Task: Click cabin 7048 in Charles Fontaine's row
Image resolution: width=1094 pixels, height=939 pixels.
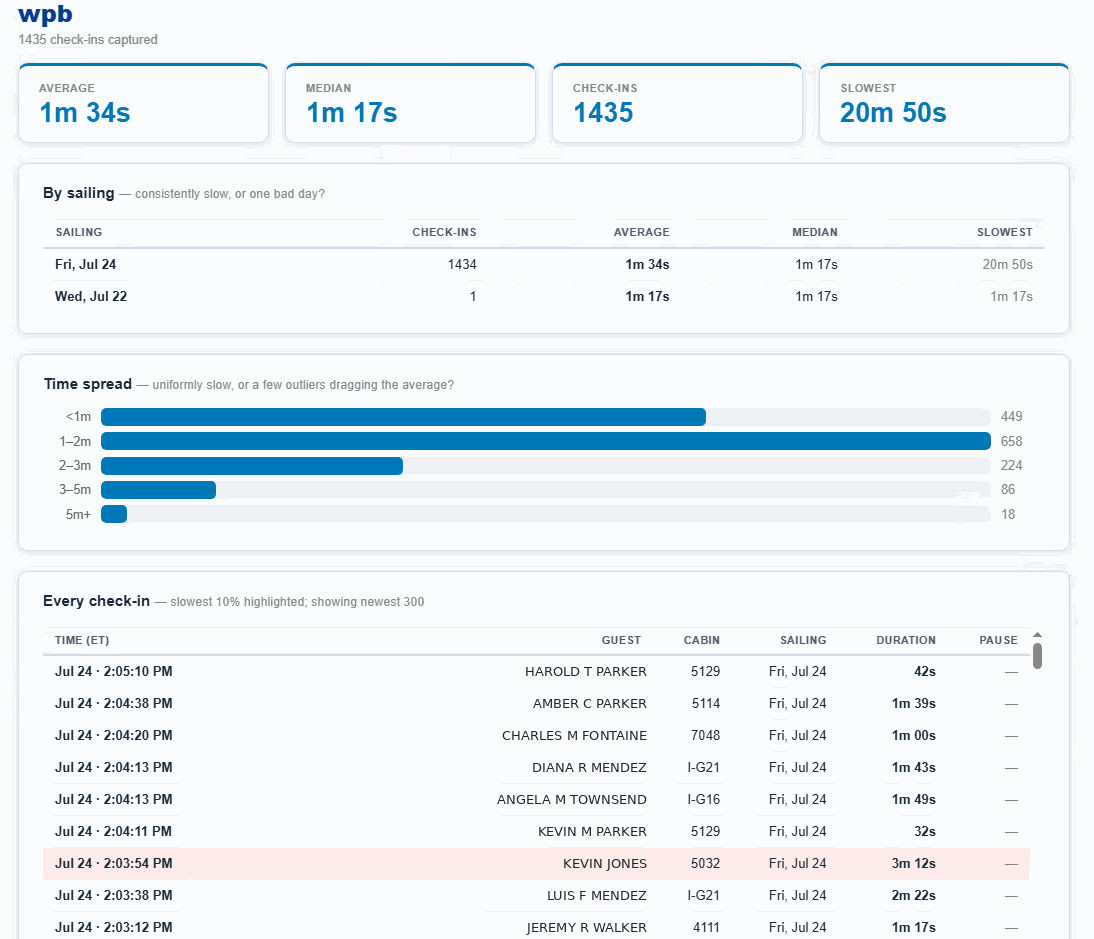Action: coord(705,736)
